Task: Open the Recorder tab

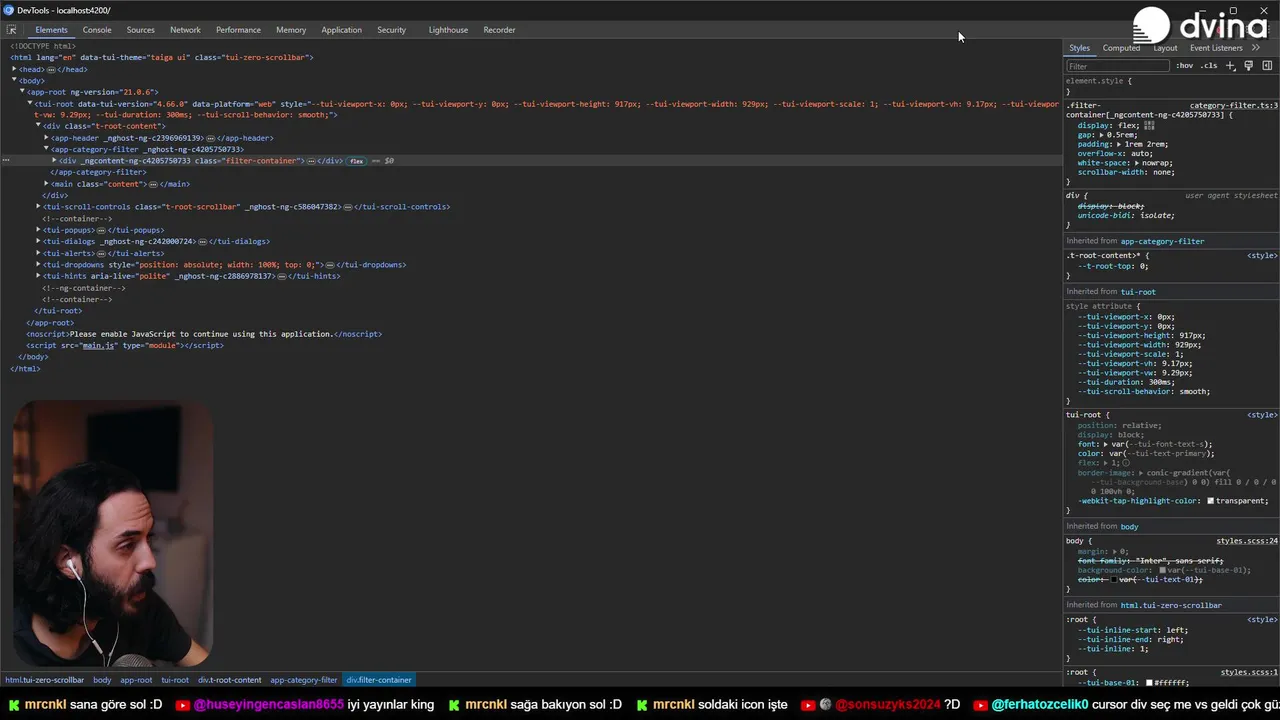Action: pyautogui.click(x=499, y=30)
